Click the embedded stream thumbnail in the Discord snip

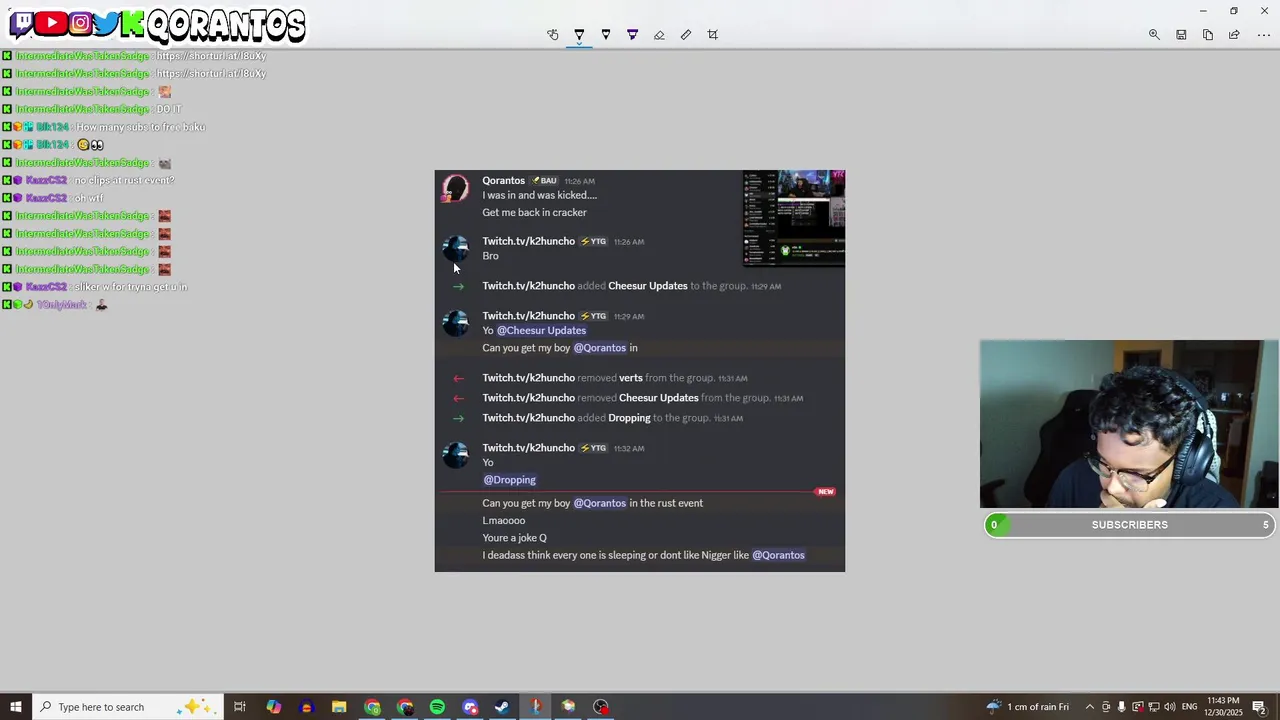coord(794,218)
